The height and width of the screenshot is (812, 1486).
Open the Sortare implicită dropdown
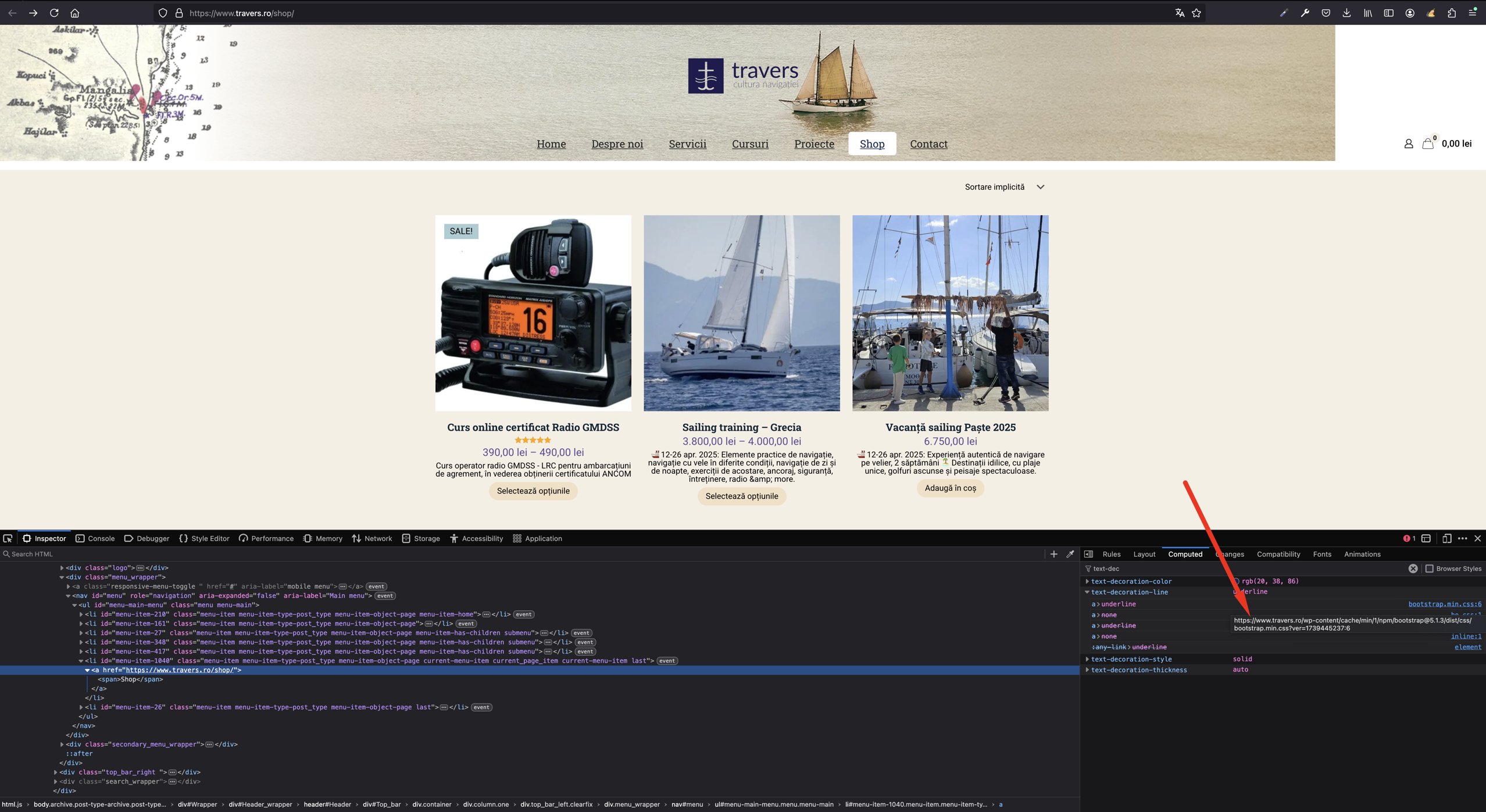point(1004,187)
